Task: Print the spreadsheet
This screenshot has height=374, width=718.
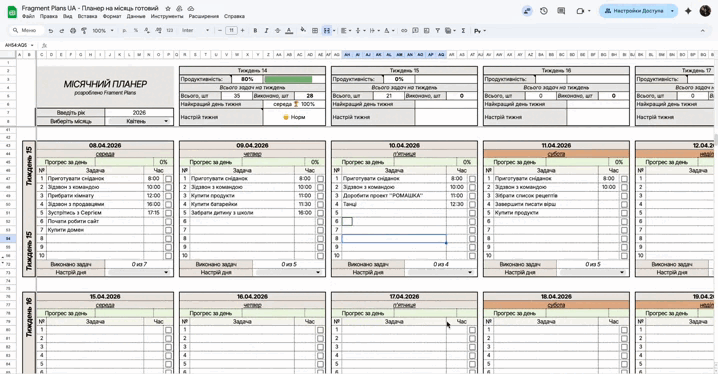Action: click(73, 31)
